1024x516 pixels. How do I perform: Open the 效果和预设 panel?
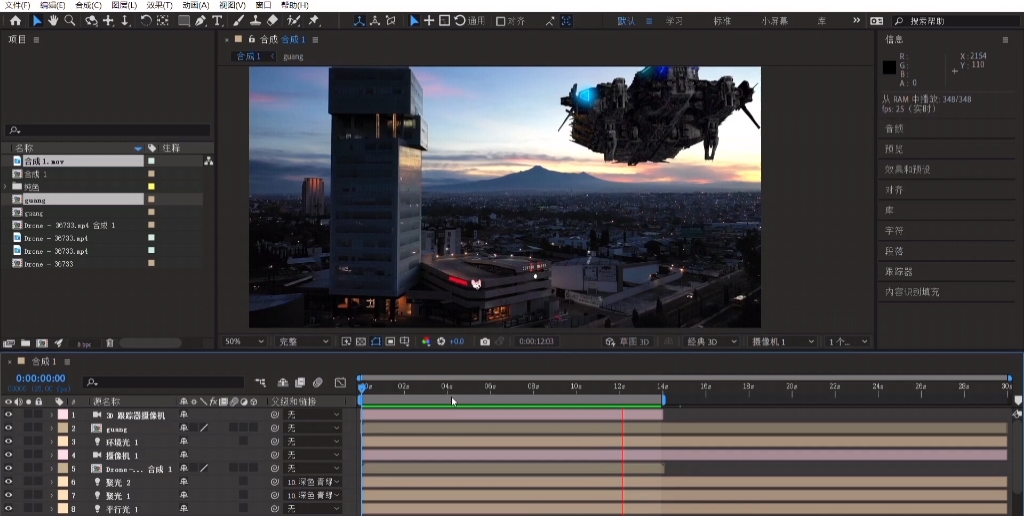coord(907,169)
